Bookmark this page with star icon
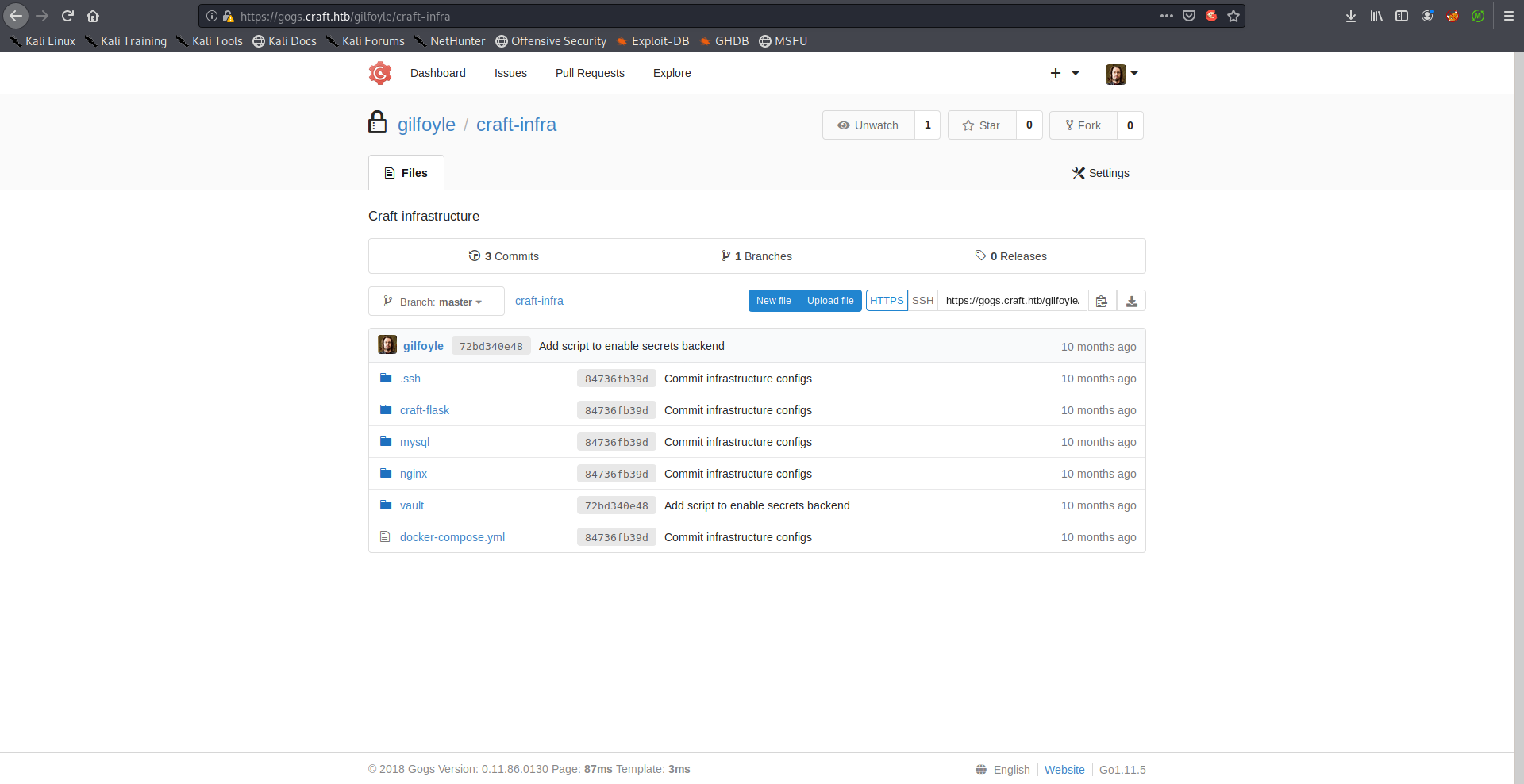1524x784 pixels. 1233,16
